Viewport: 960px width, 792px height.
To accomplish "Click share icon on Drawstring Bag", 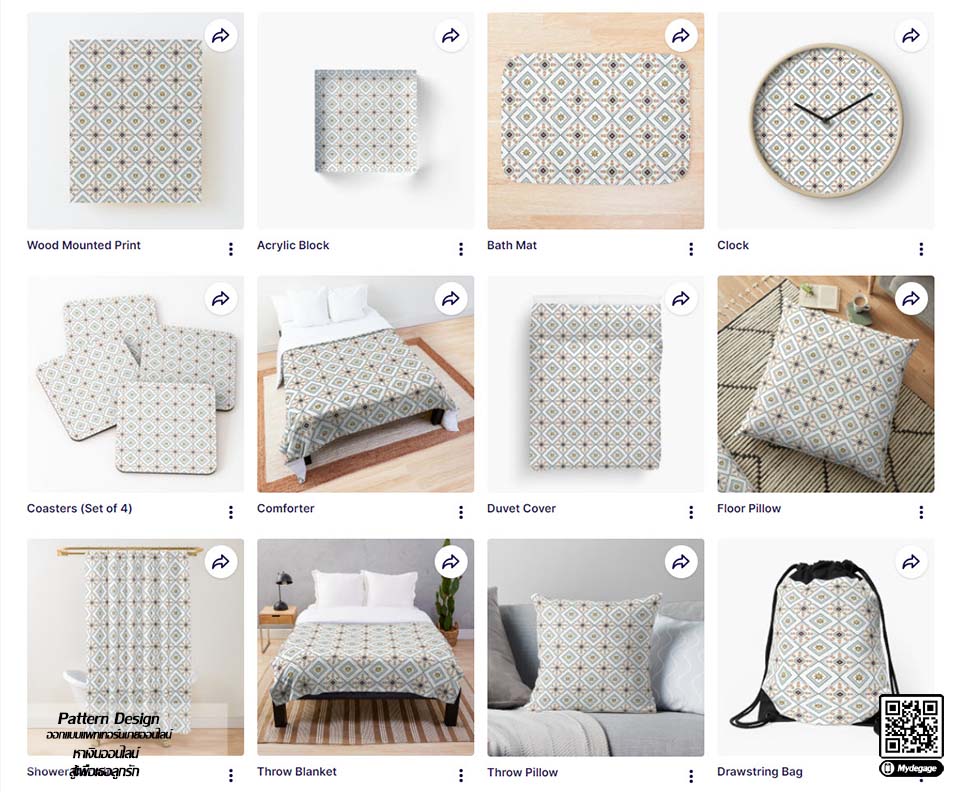I will pyautogui.click(x=911, y=562).
